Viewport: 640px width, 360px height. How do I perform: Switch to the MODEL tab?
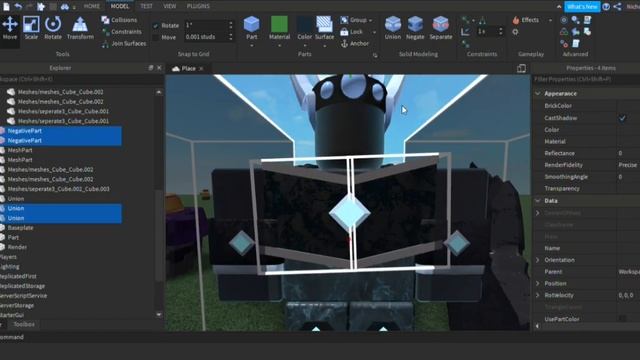coord(120,6)
